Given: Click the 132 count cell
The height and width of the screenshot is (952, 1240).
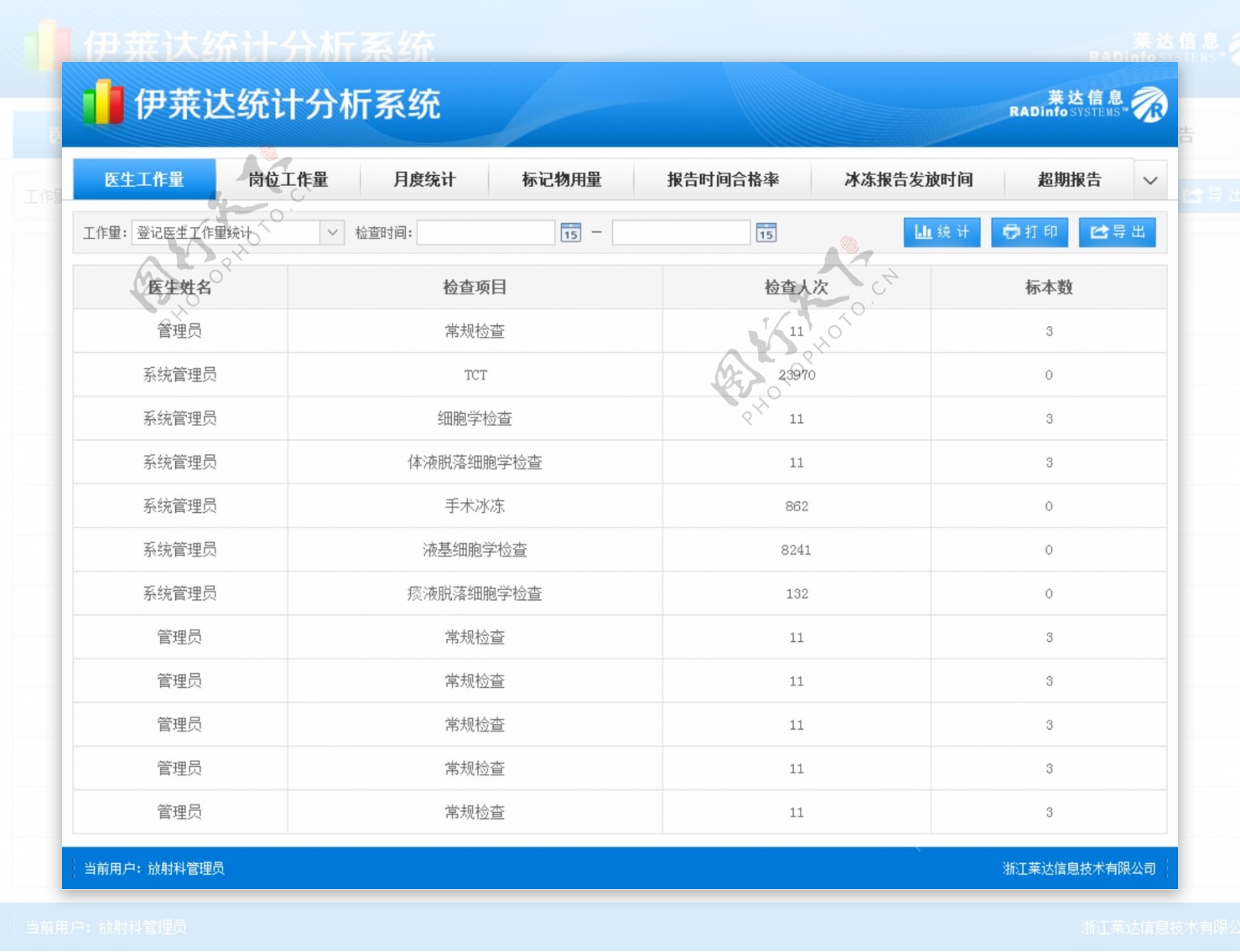Looking at the screenshot, I should pos(797,594).
